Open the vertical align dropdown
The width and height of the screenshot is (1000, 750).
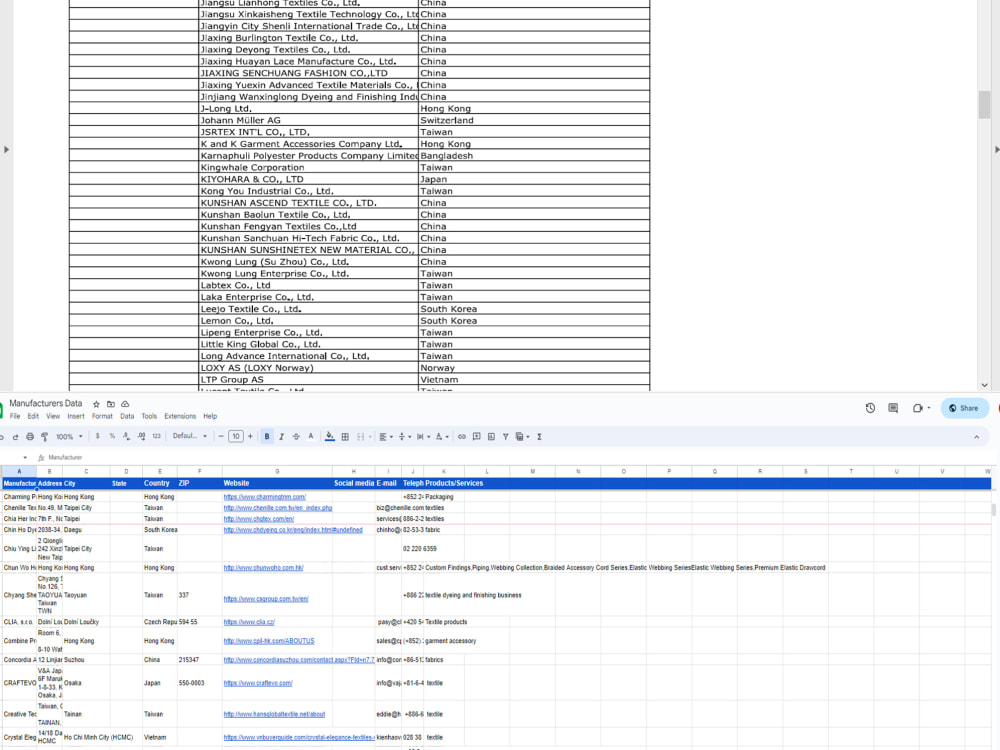404,437
